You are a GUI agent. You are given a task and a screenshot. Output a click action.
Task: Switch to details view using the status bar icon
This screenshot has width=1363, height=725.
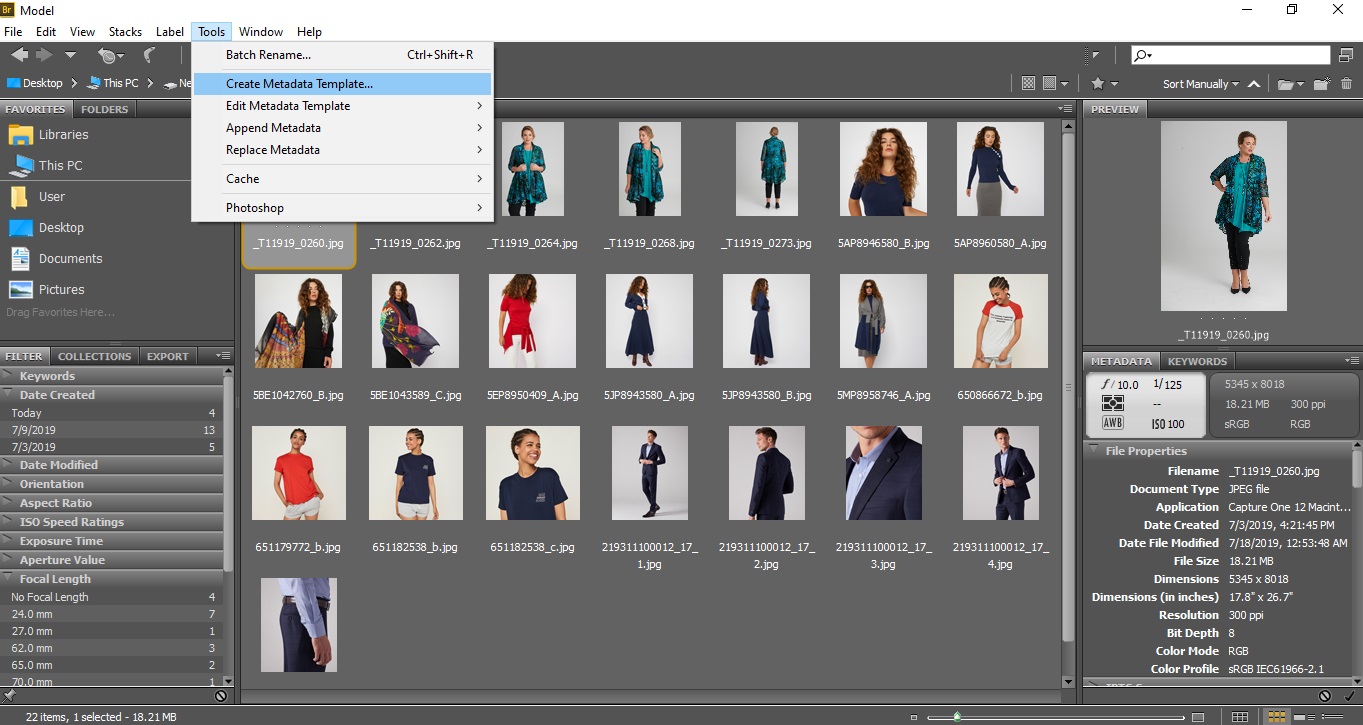click(1308, 716)
